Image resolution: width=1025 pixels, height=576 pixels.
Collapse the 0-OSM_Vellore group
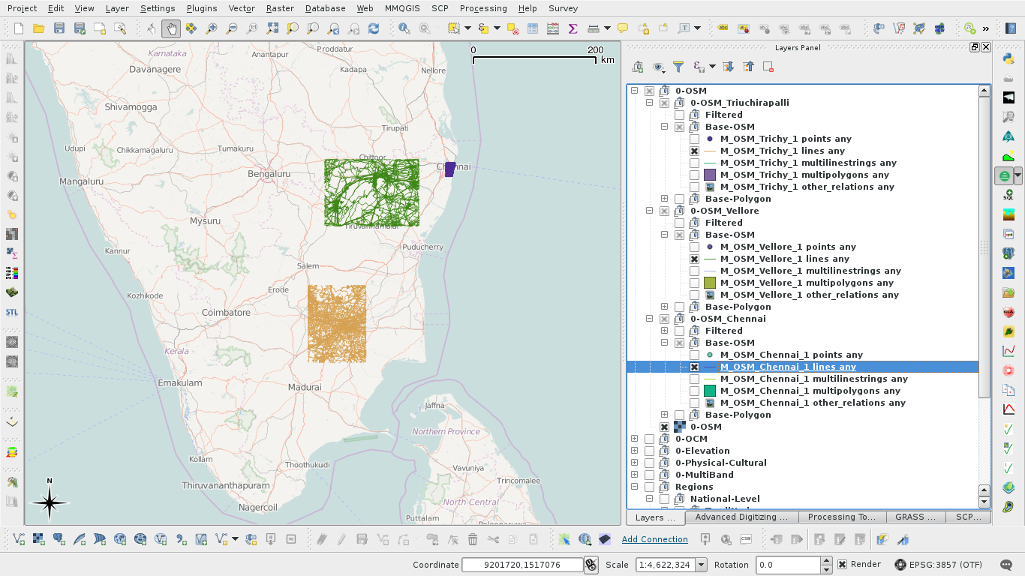tap(649, 211)
